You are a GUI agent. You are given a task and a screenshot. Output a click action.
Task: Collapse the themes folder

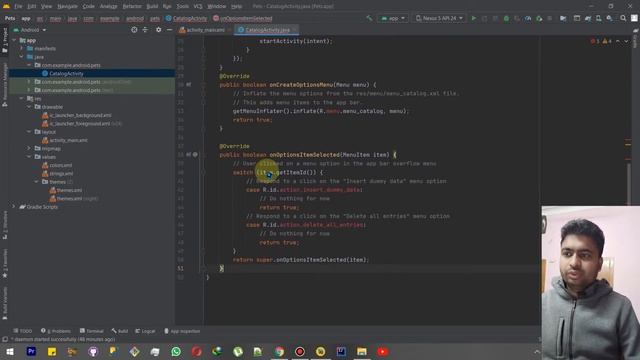[36, 182]
